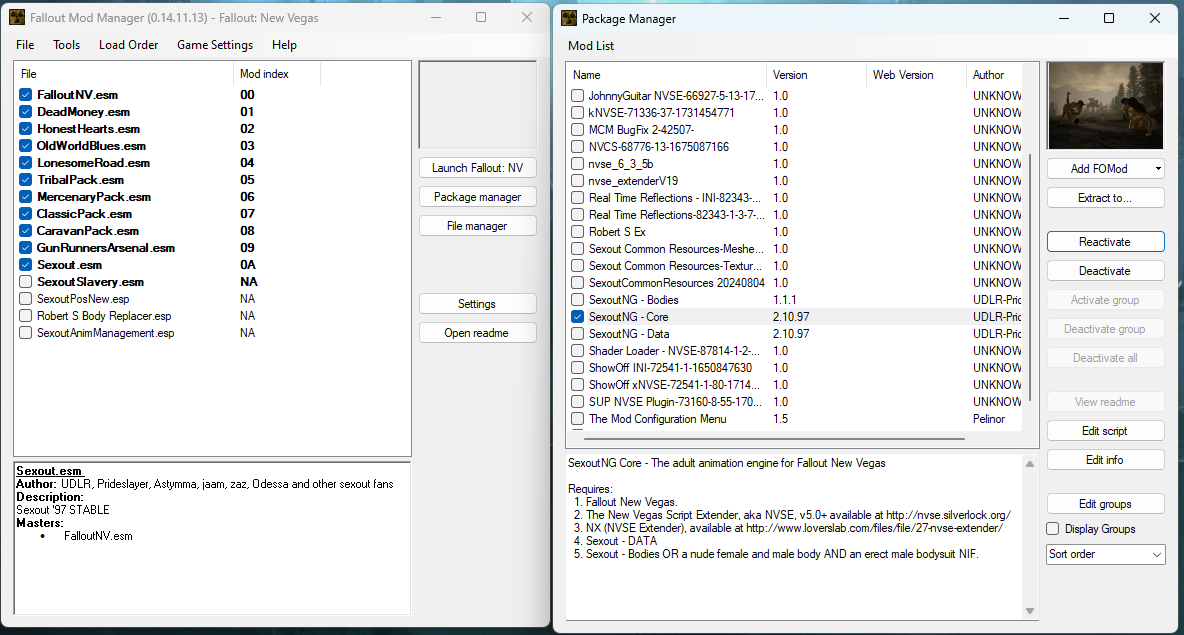Select LonesomeRoad.esm in the file list
Viewport: 1184px width, 635px height.
point(94,163)
